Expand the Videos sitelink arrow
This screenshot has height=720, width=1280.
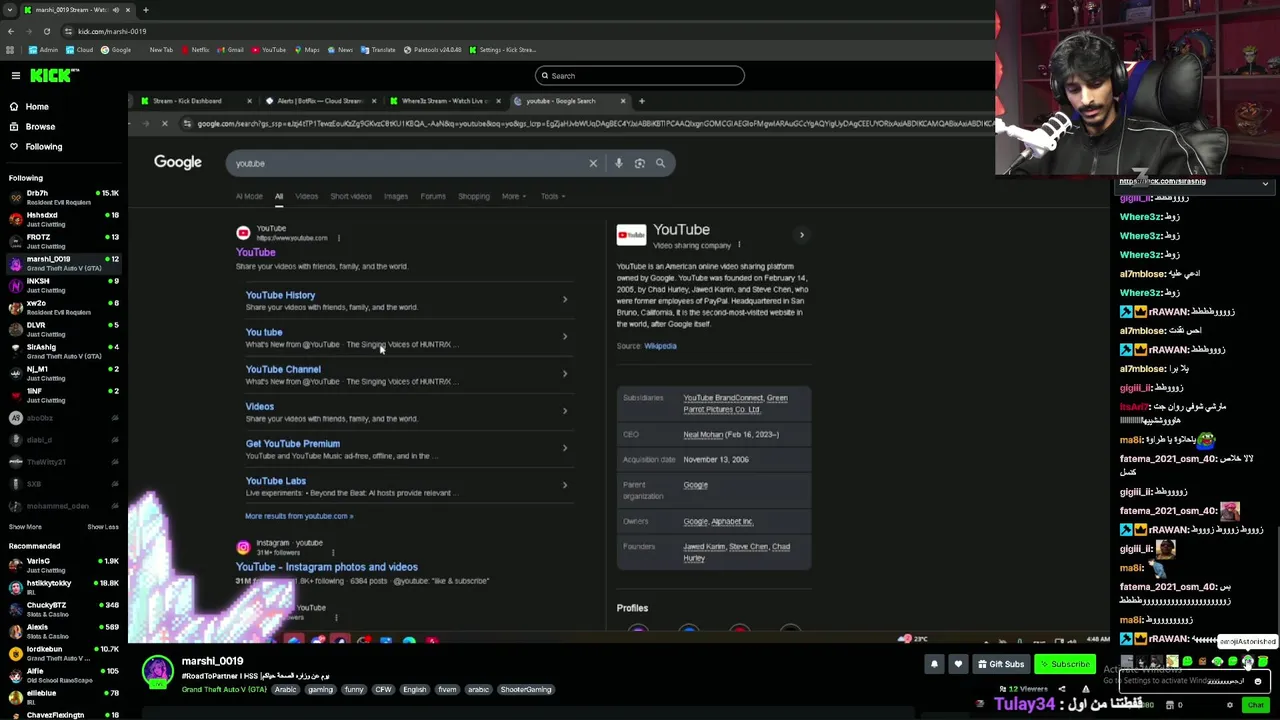pyautogui.click(x=564, y=411)
